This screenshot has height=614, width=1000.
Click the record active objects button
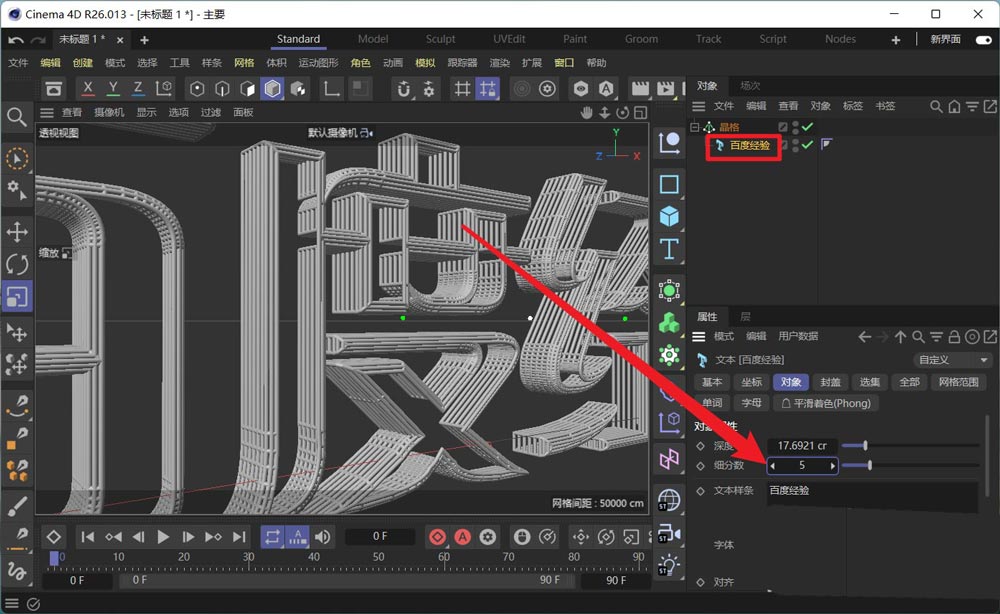pyautogui.click(x=438, y=537)
